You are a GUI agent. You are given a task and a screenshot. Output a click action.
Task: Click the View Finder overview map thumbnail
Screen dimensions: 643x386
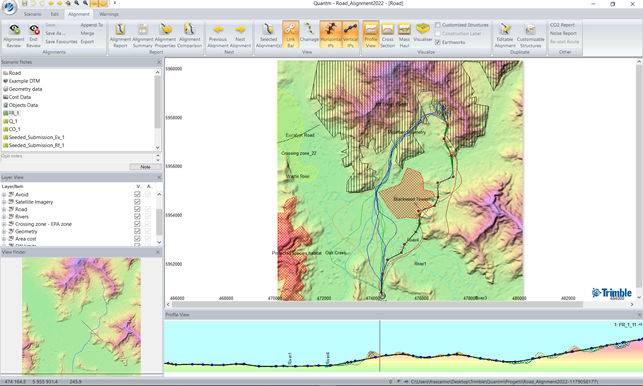[x=81, y=315]
